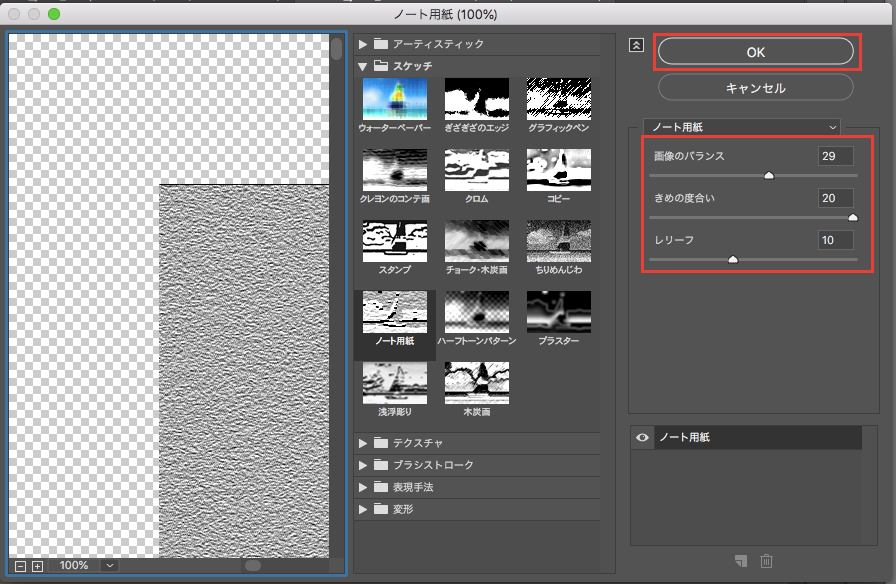Click the 画像のバランス slider handle
This screenshot has width=896, height=584.
[769, 175]
